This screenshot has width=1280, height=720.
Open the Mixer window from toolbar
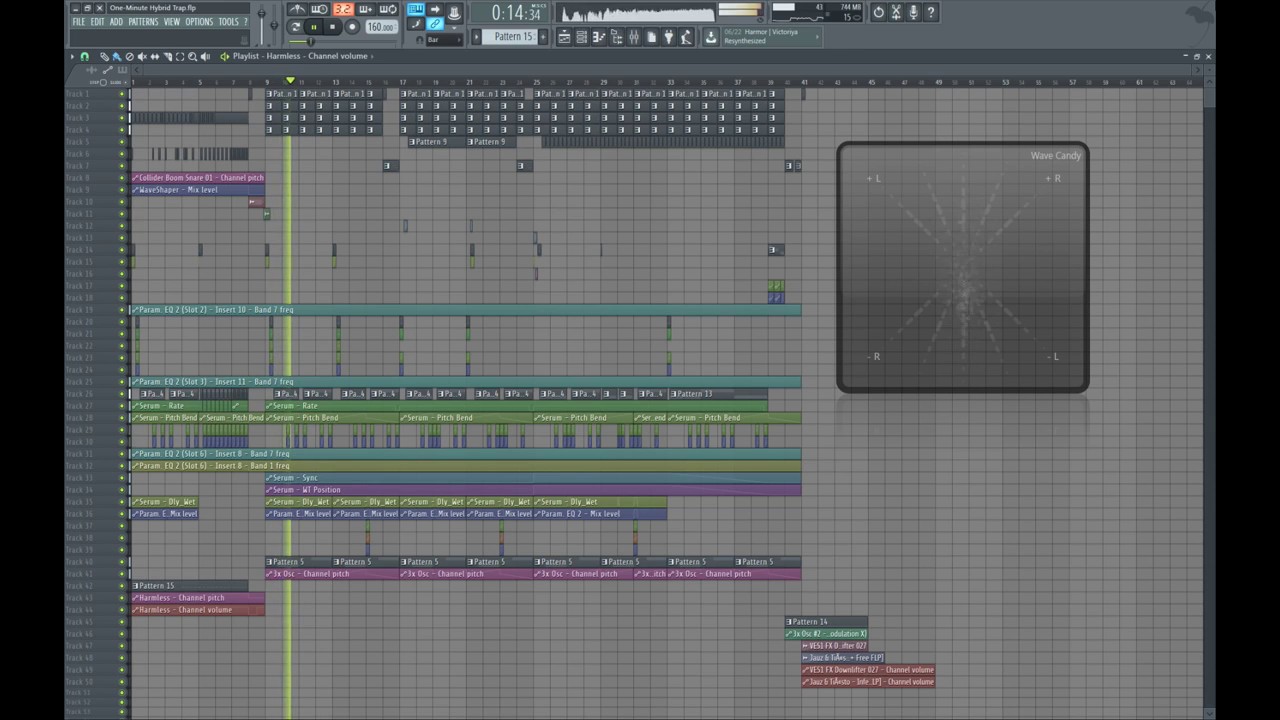tap(634, 37)
